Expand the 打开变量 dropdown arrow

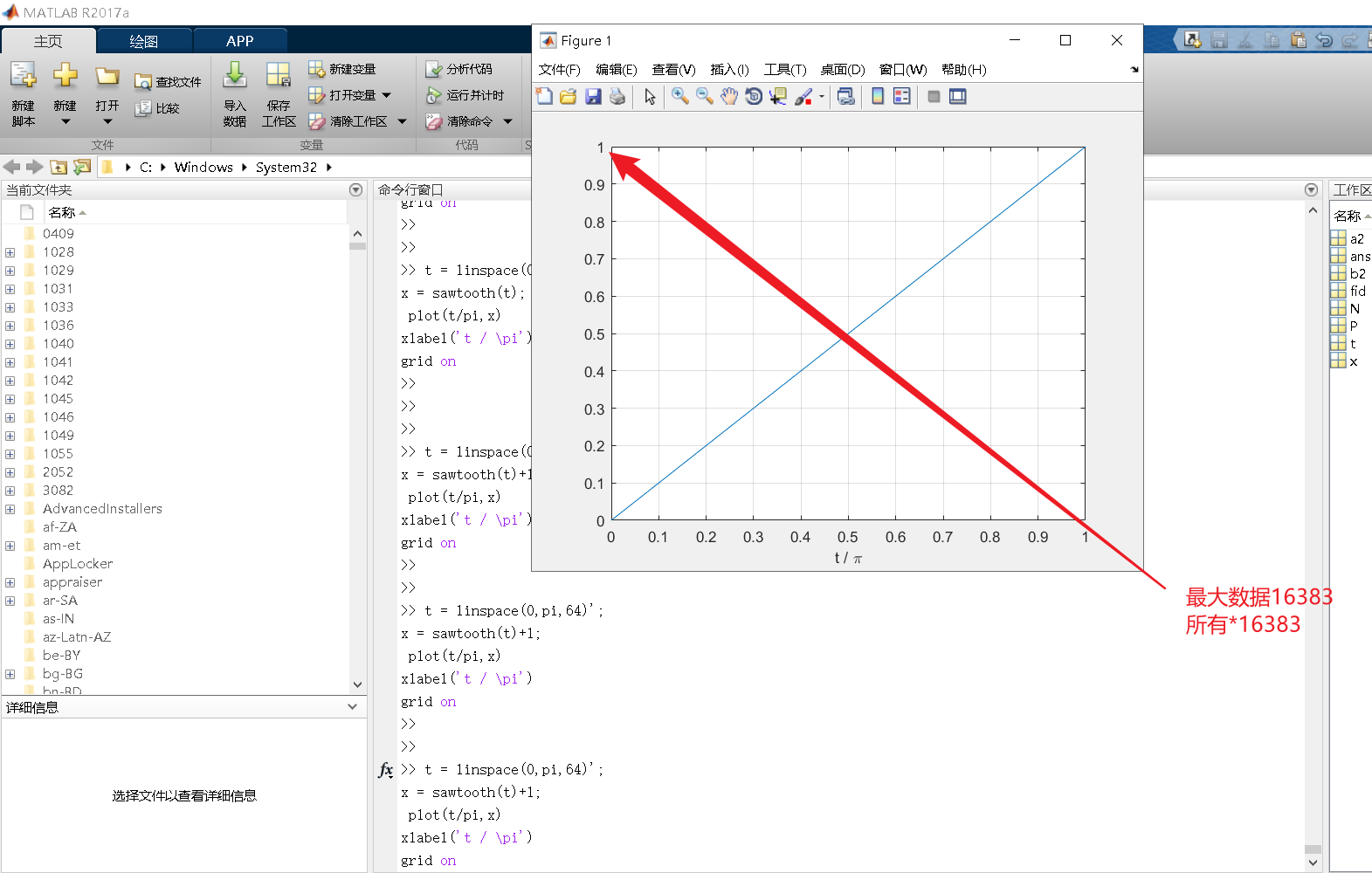pos(387,95)
